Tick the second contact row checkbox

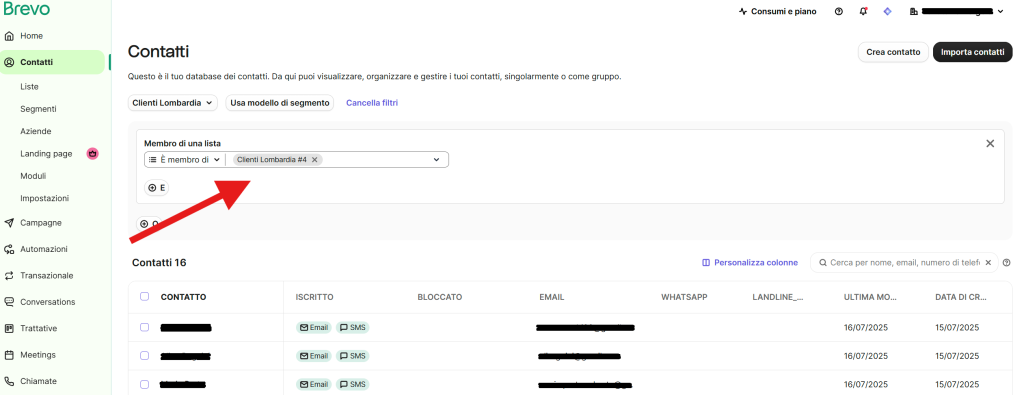click(144, 356)
